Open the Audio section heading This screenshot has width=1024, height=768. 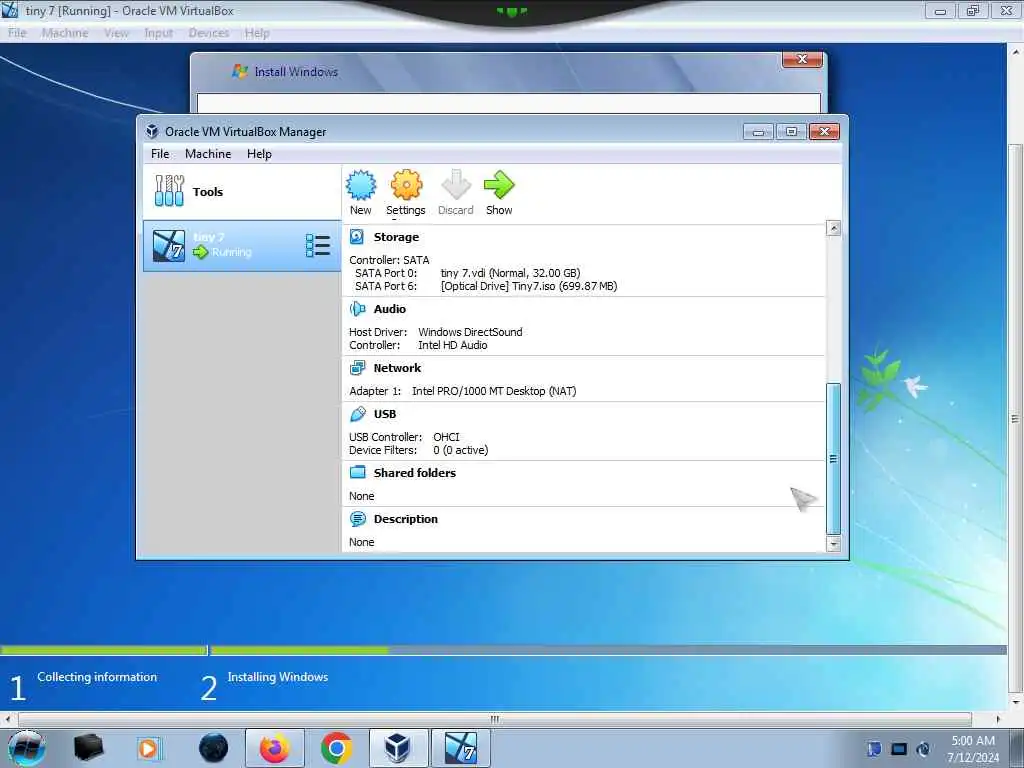[390, 309]
